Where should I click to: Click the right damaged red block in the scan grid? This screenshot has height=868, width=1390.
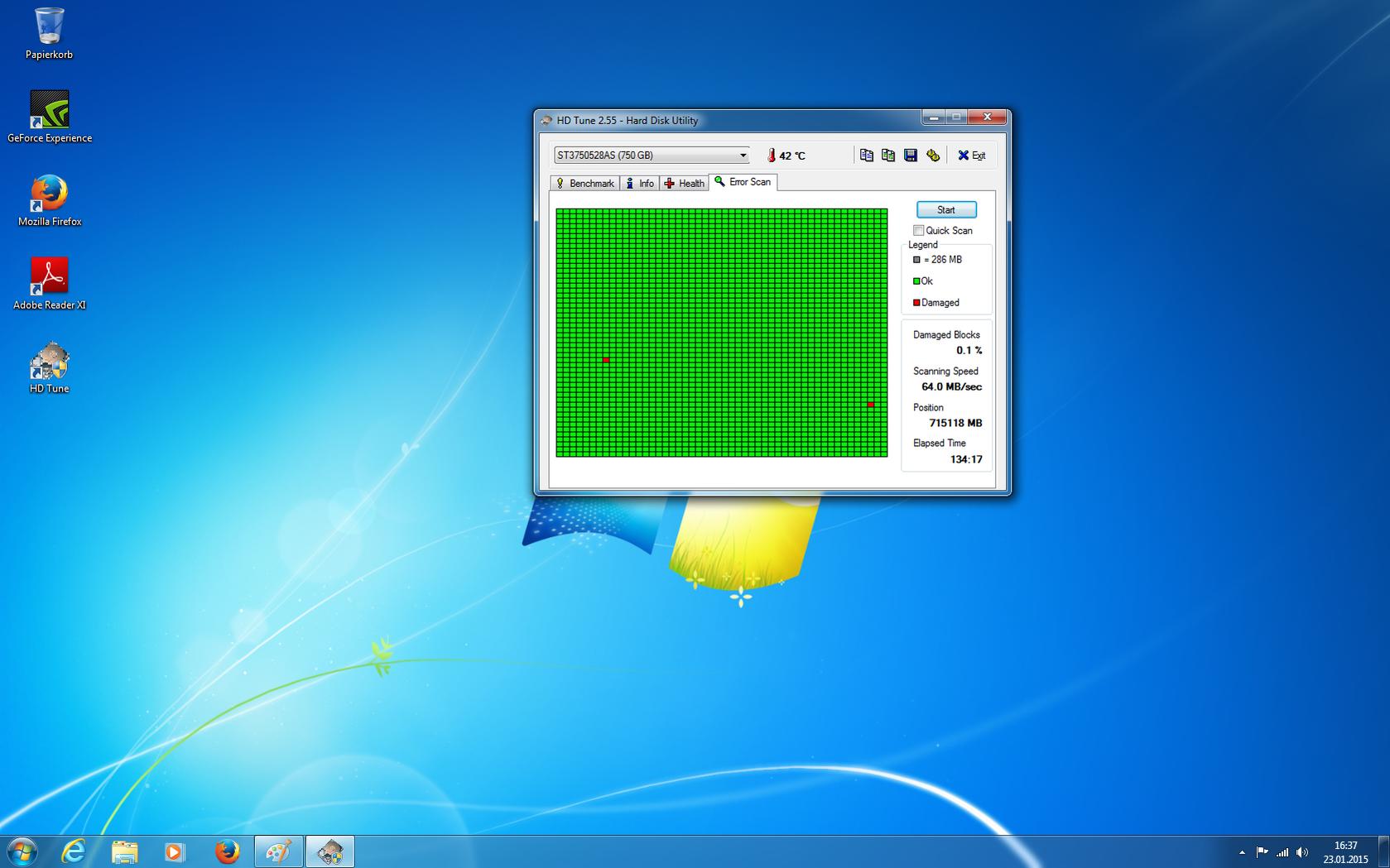click(871, 405)
